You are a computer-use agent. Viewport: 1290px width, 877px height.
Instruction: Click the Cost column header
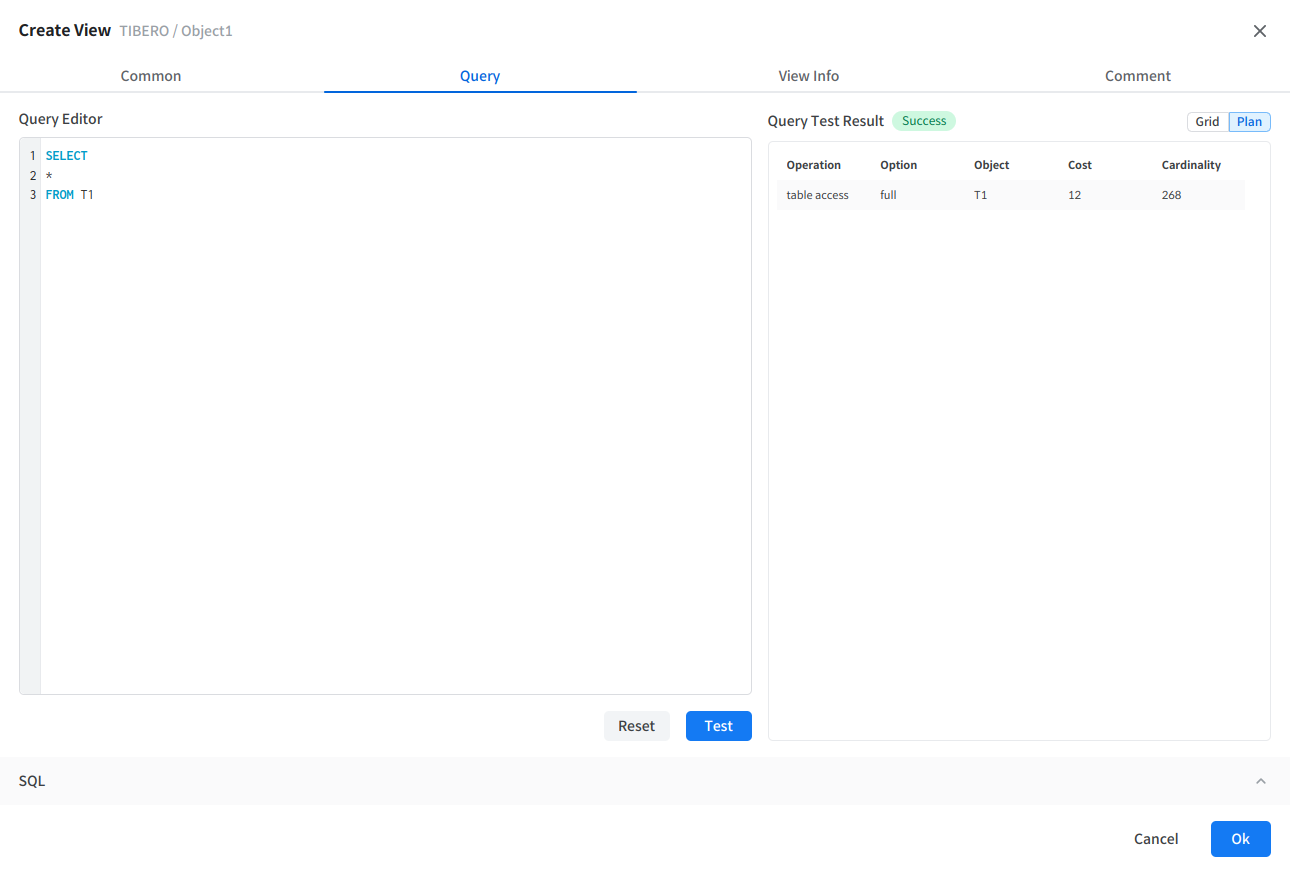tap(1079, 165)
